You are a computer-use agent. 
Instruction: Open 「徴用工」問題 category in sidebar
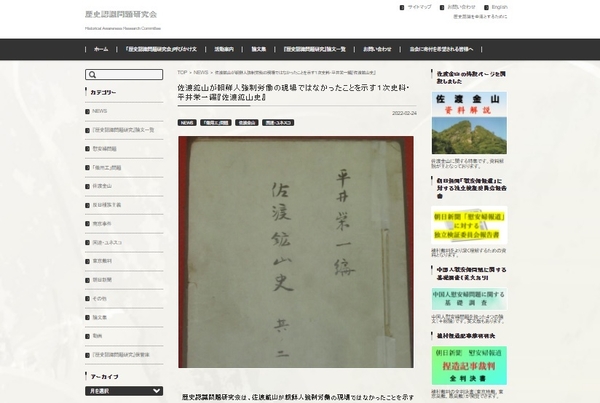pyautogui.click(x=106, y=168)
